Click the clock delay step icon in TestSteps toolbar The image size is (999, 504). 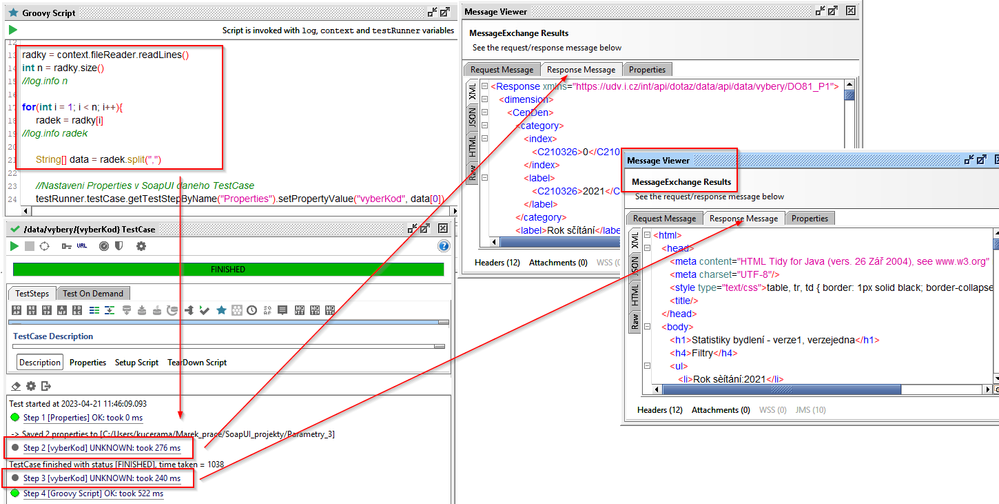point(252,311)
